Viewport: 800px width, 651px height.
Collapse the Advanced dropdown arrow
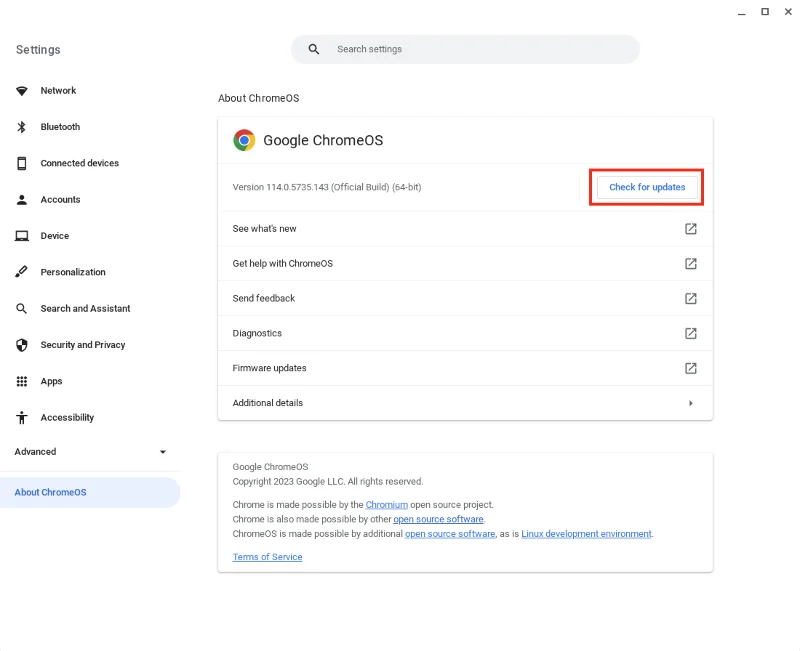[x=163, y=452]
